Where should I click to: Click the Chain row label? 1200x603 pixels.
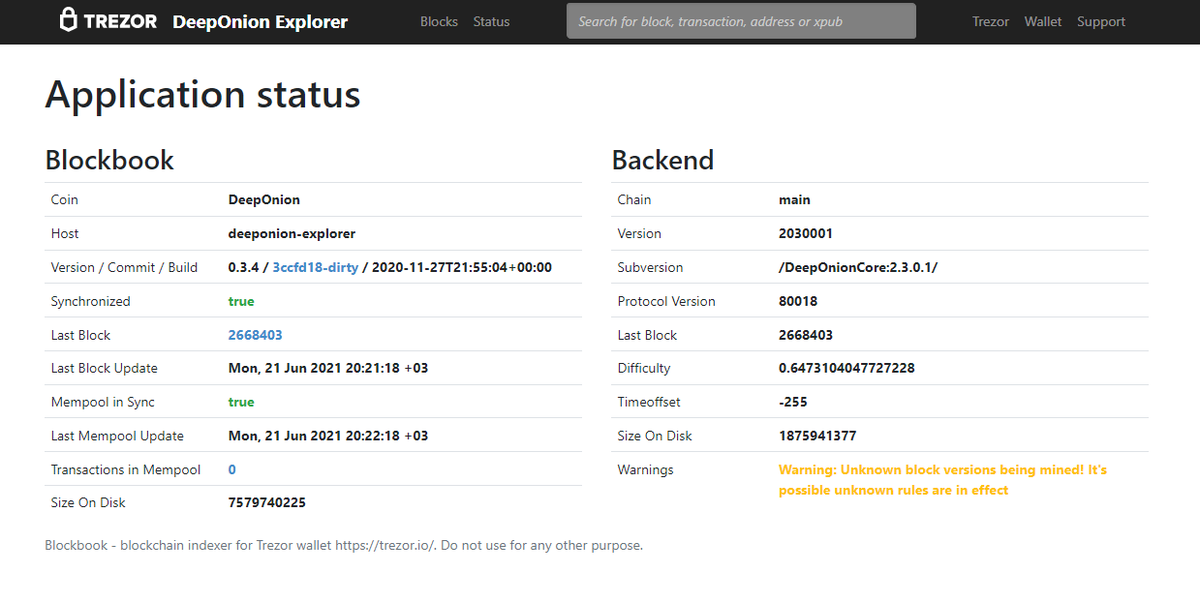tap(635, 200)
